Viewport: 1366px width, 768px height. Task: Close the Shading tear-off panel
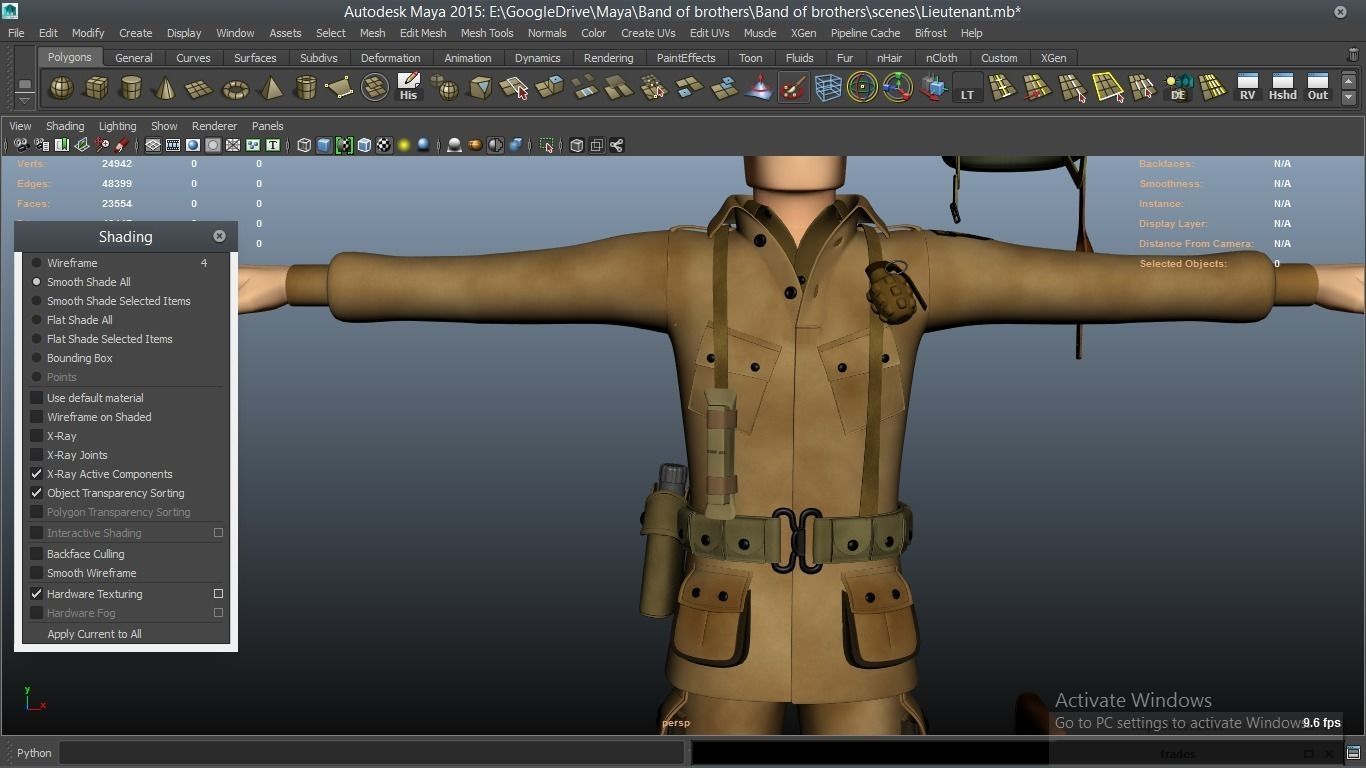click(219, 236)
